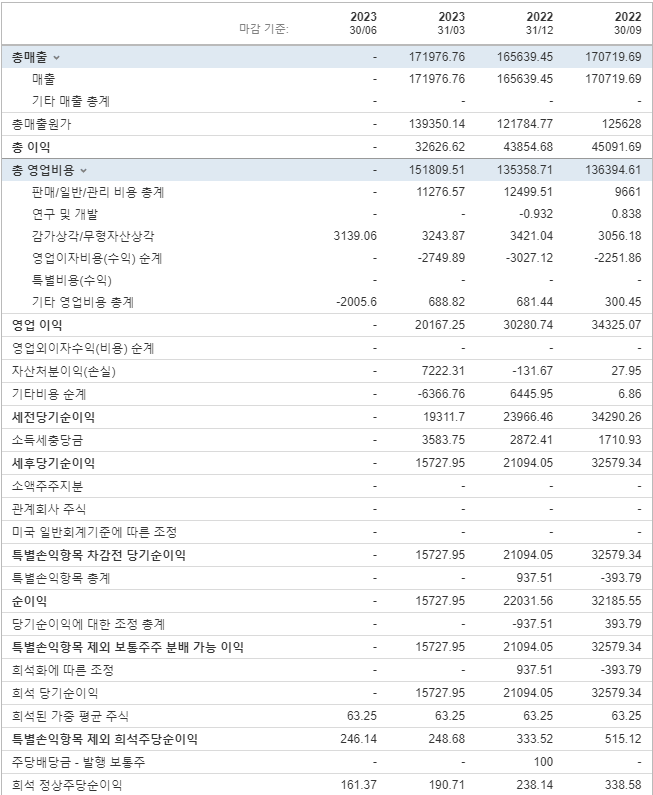Screen dimensions: 653x795
Task: Select 희석 정상주당순이익 value 338.58
Action: point(623,785)
